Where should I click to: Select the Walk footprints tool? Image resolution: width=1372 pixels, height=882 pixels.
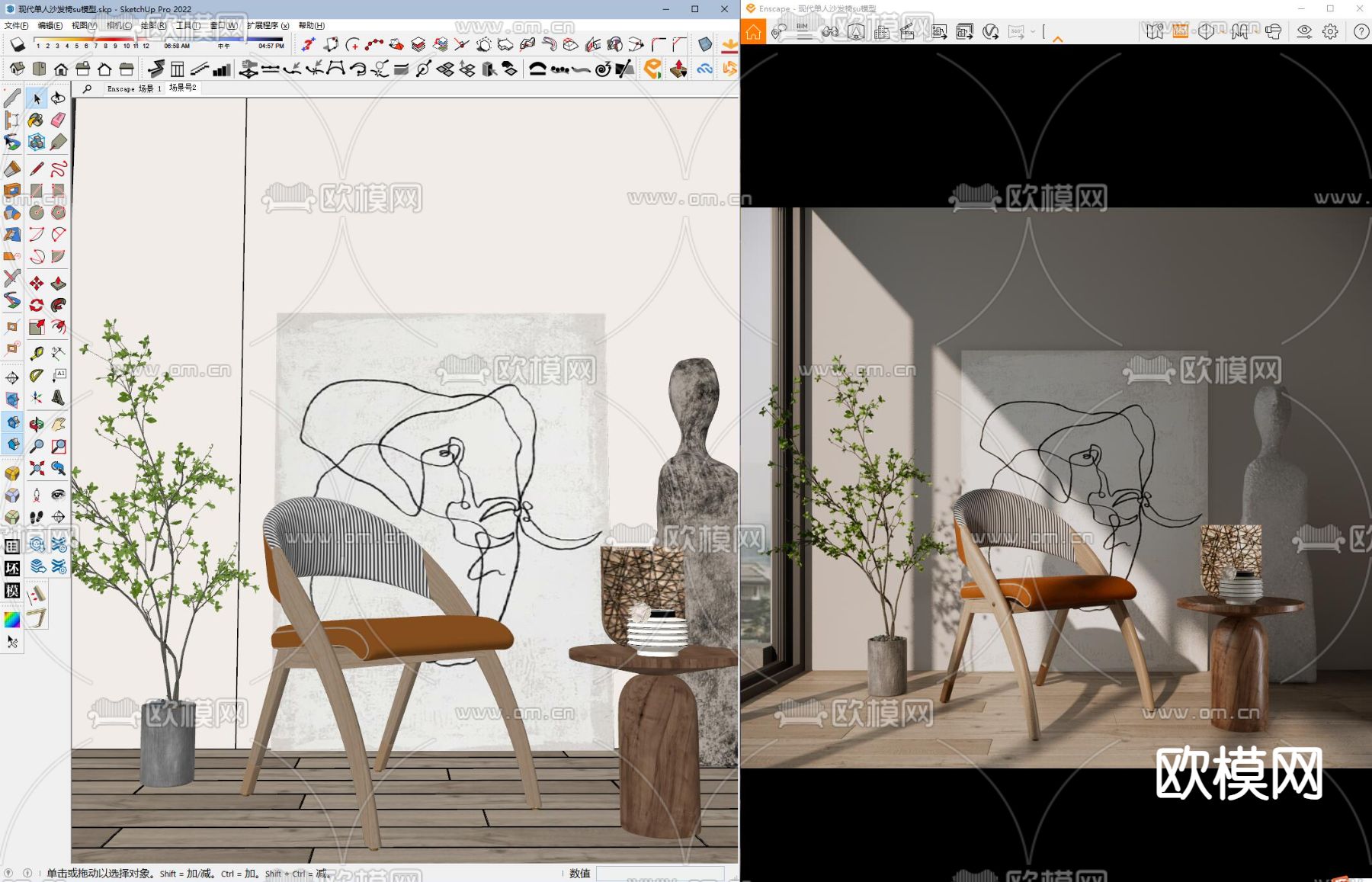click(36, 517)
